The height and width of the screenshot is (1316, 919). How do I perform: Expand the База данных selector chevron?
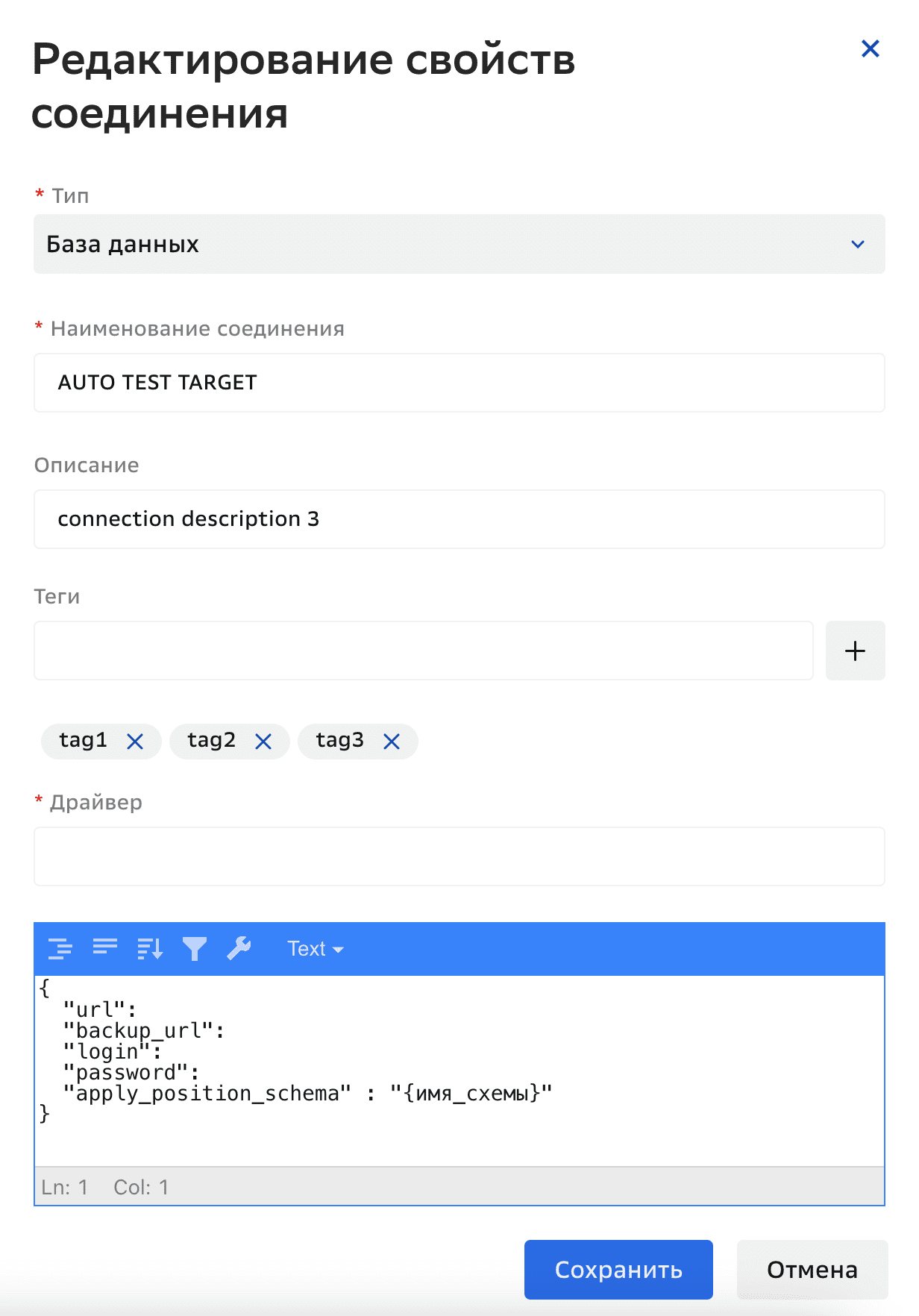[x=858, y=245]
